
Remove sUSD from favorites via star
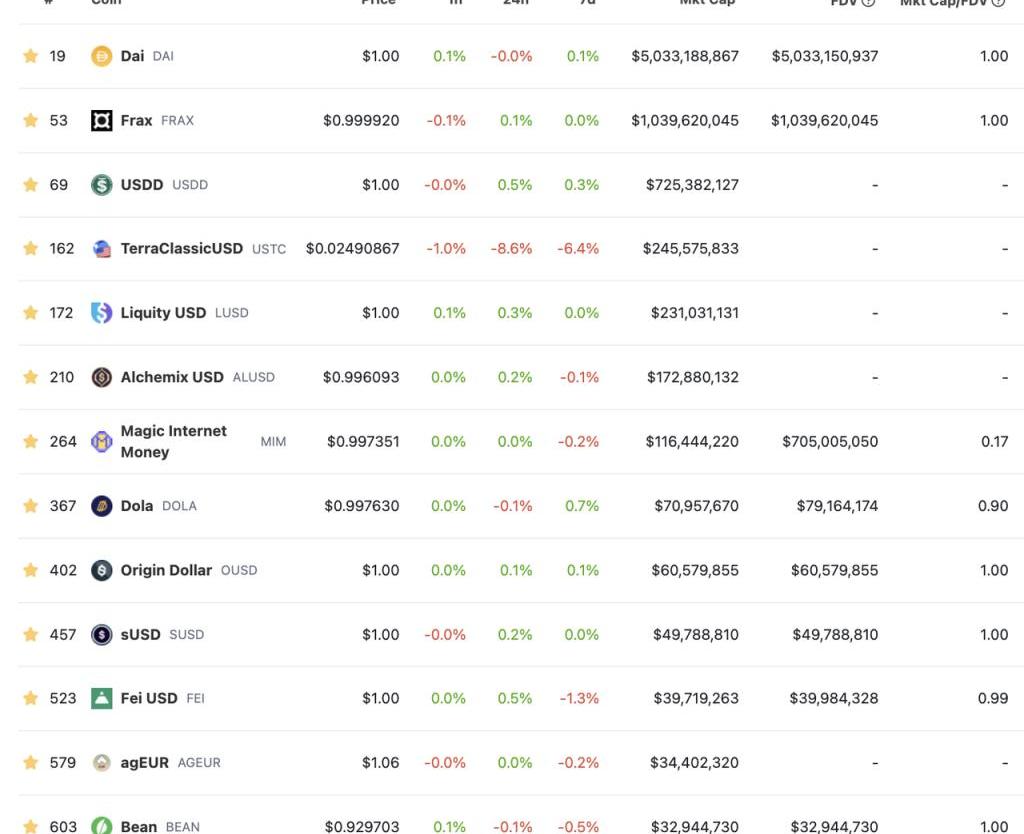pos(30,634)
